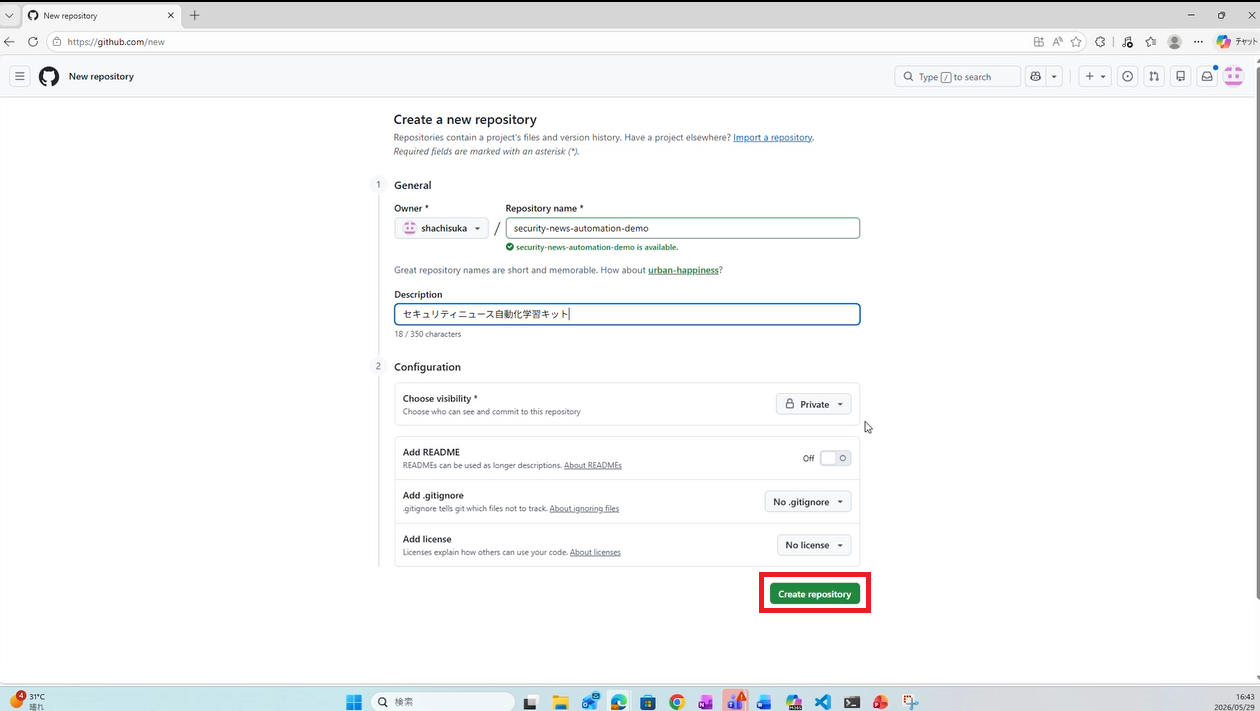The width and height of the screenshot is (1260, 711).
Task: Click the Repository name input field
Action: [x=683, y=228]
